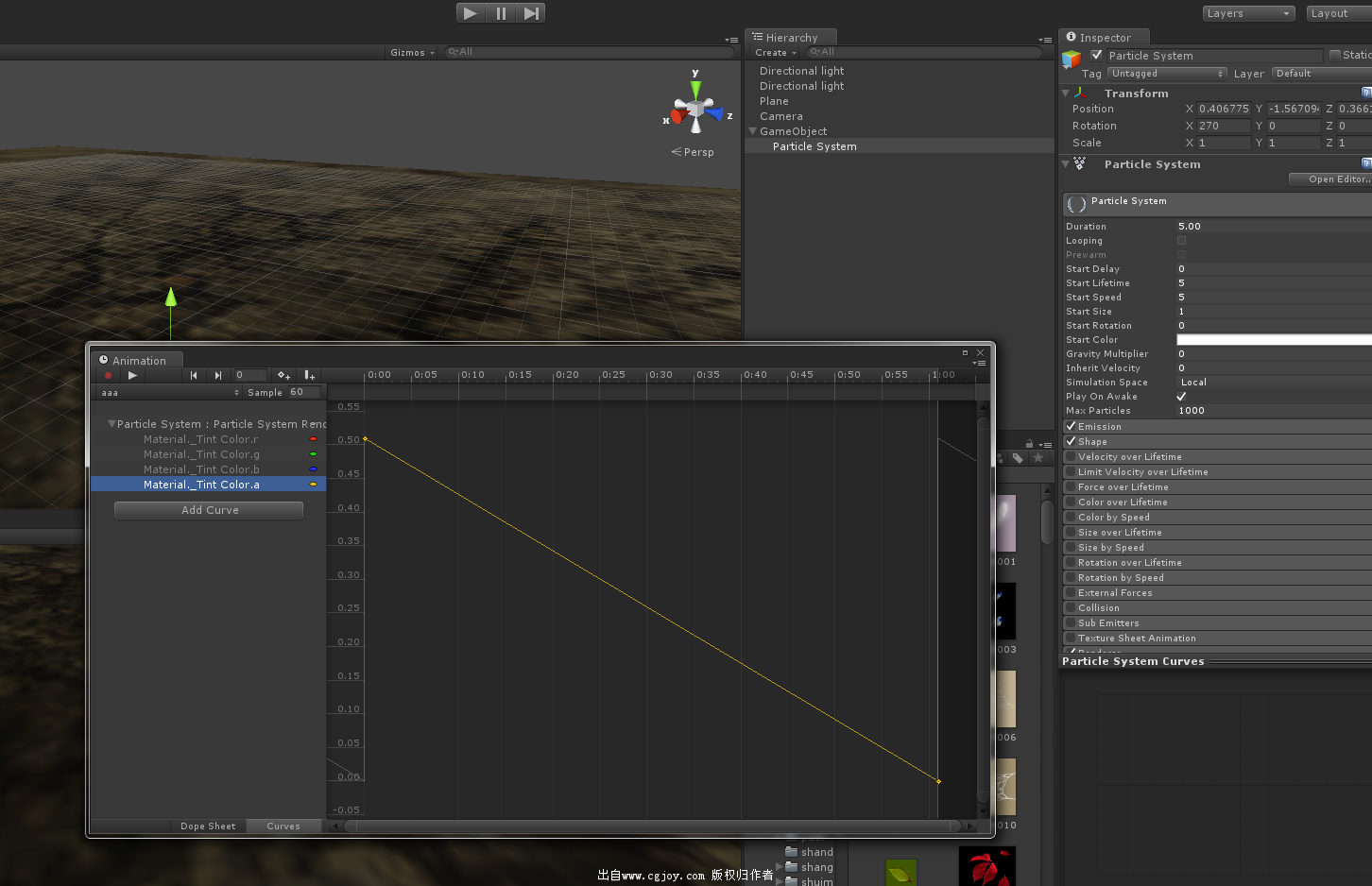Toggle Play On Awake checkbox
The width and height of the screenshot is (1372, 886).
[1181, 397]
